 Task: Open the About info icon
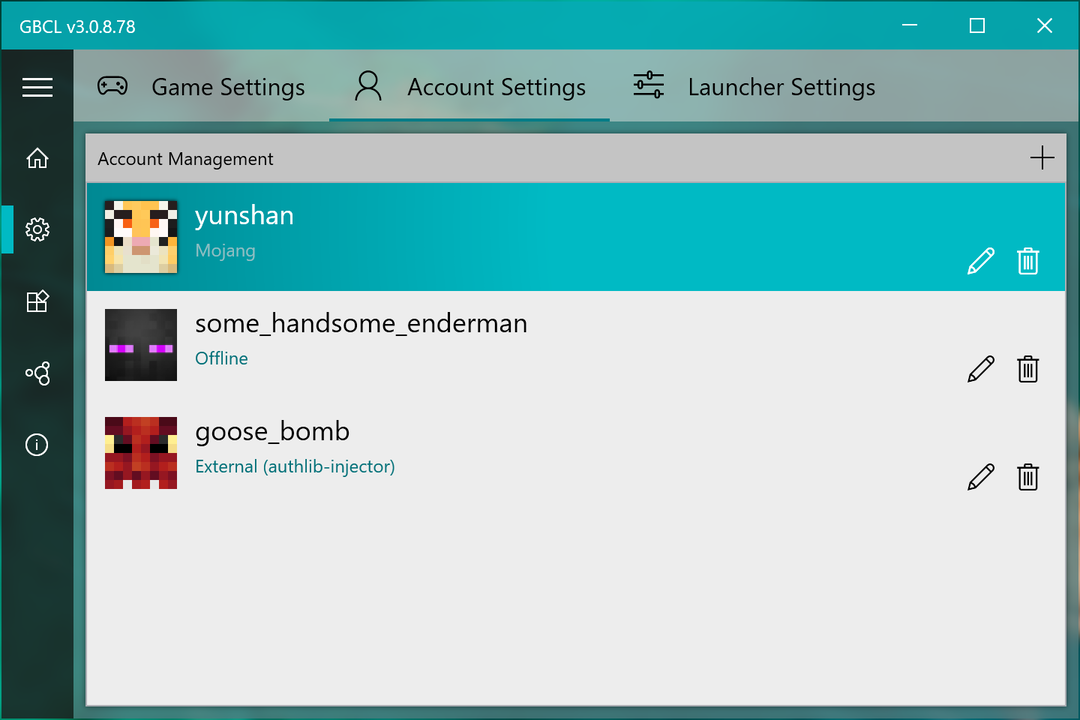37,445
